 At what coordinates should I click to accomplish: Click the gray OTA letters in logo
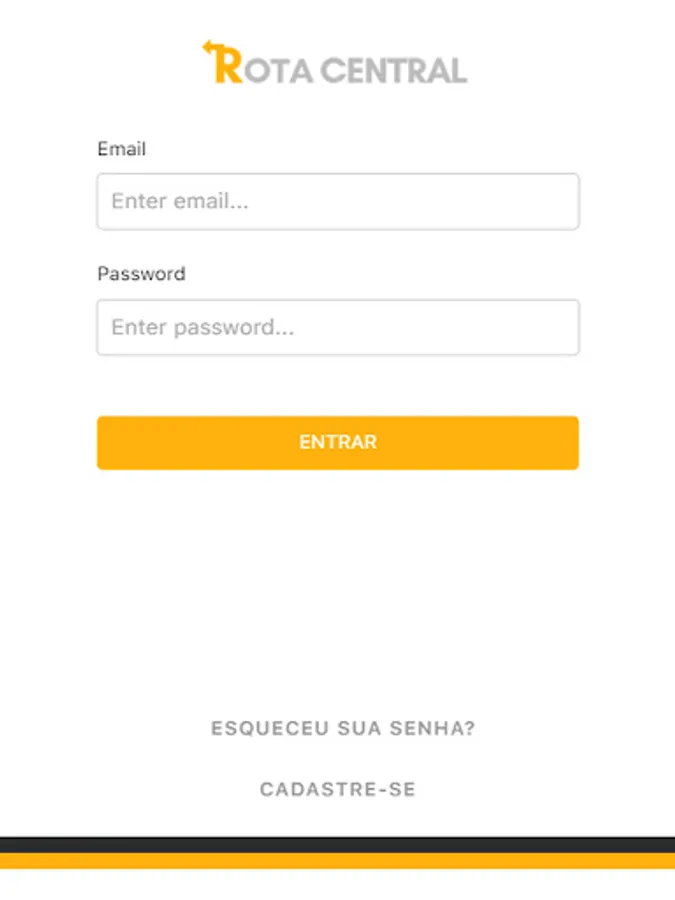(x=278, y=71)
